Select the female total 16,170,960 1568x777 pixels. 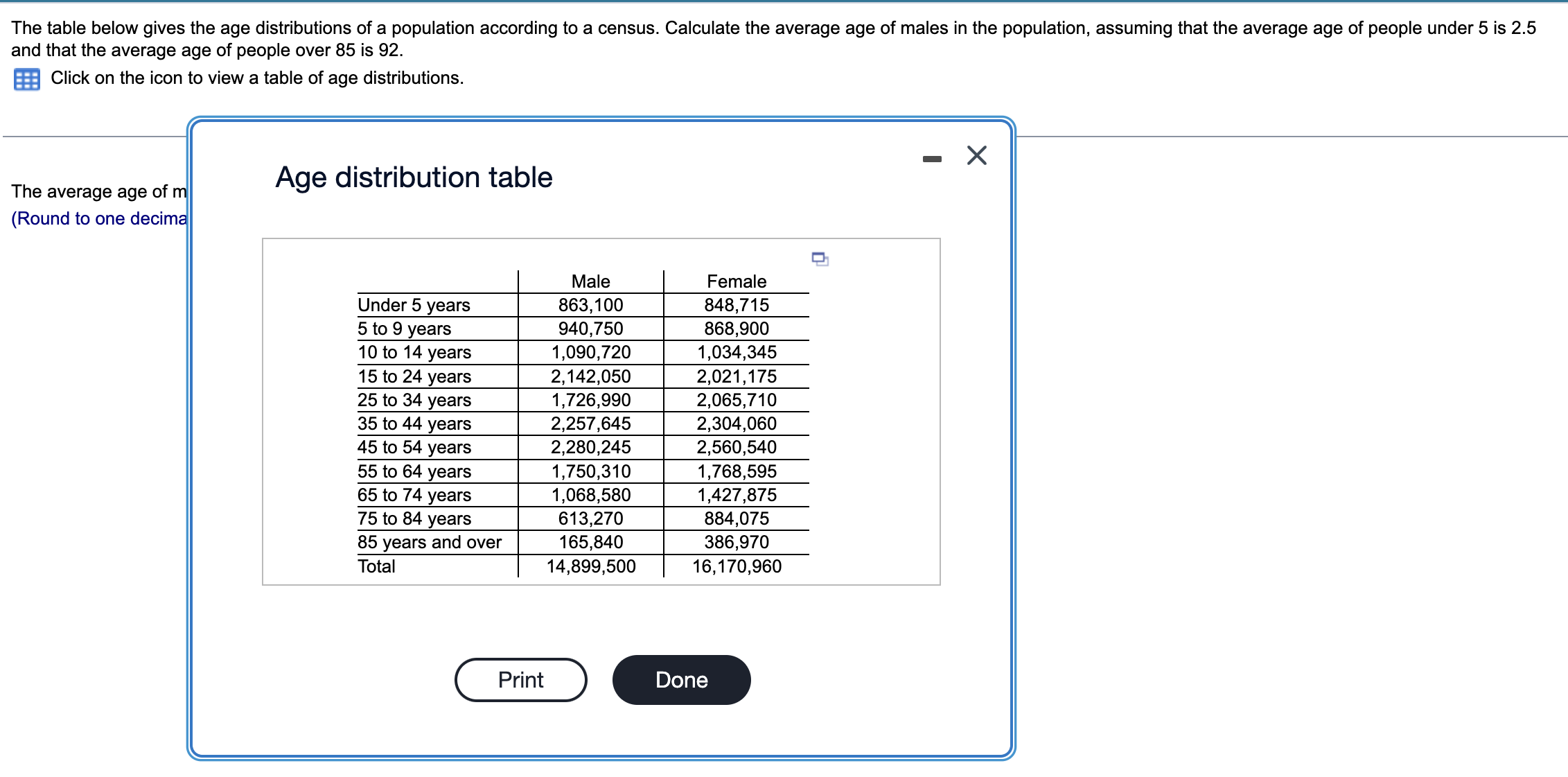[737, 566]
